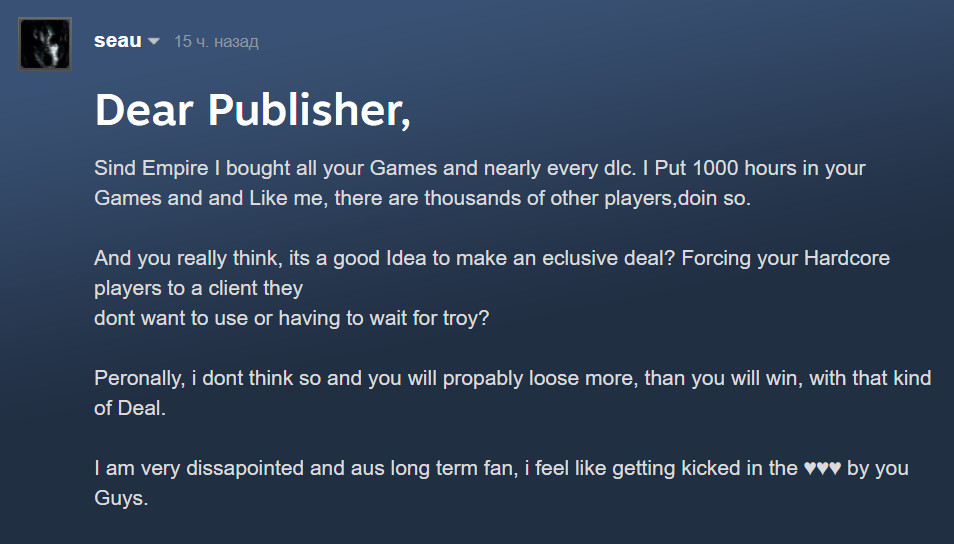
Task: Click the '15 ч. назад' timestamp
Action: pos(216,41)
